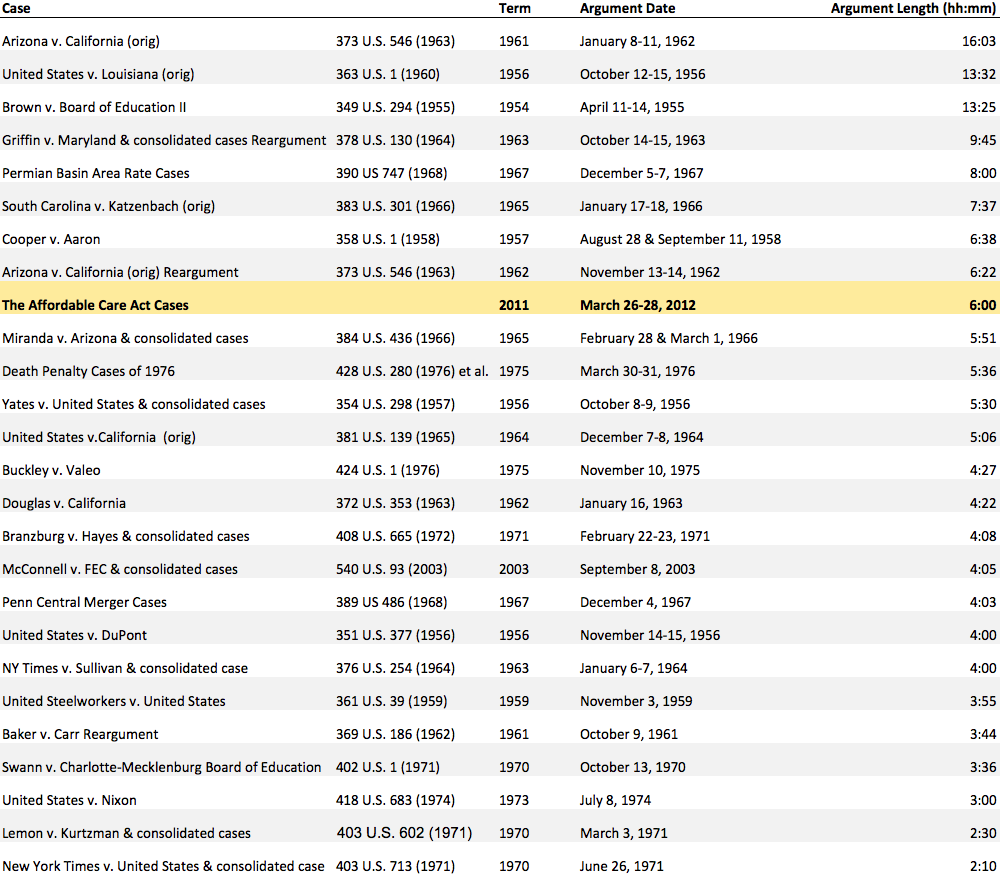Screen dimensions: 1002x876
Task: Select 'Arizona v. California (orig) Reargument' cell
Action: tap(120, 272)
